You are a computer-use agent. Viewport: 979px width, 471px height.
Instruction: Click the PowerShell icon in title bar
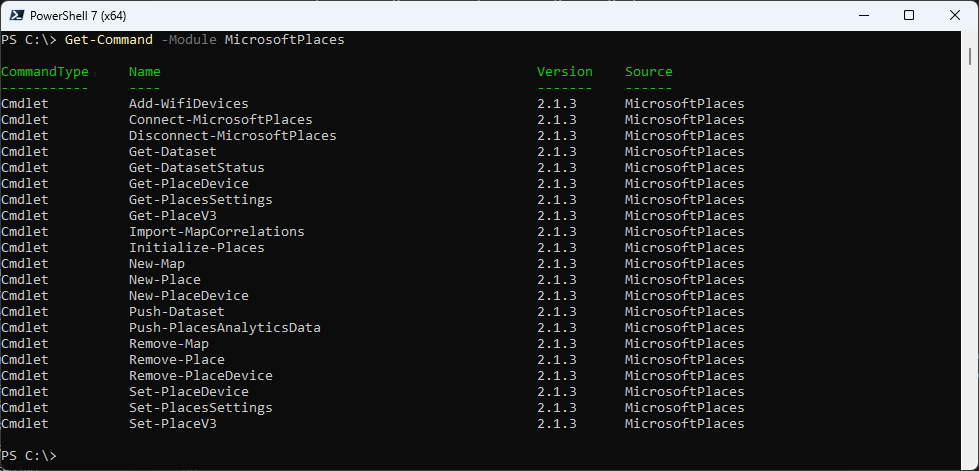click(14, 15)
